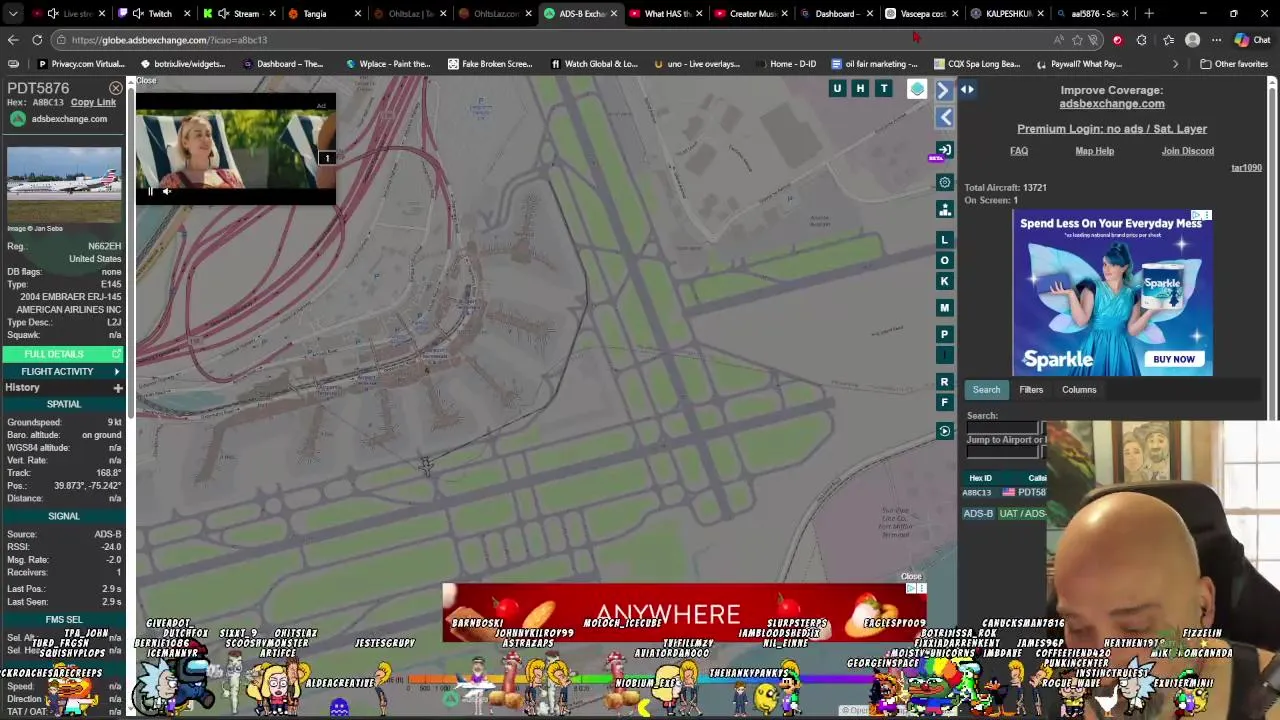The image size is (1280, 720).
Task: Open the map layers selector icon
Action: [x=917, y=89]
